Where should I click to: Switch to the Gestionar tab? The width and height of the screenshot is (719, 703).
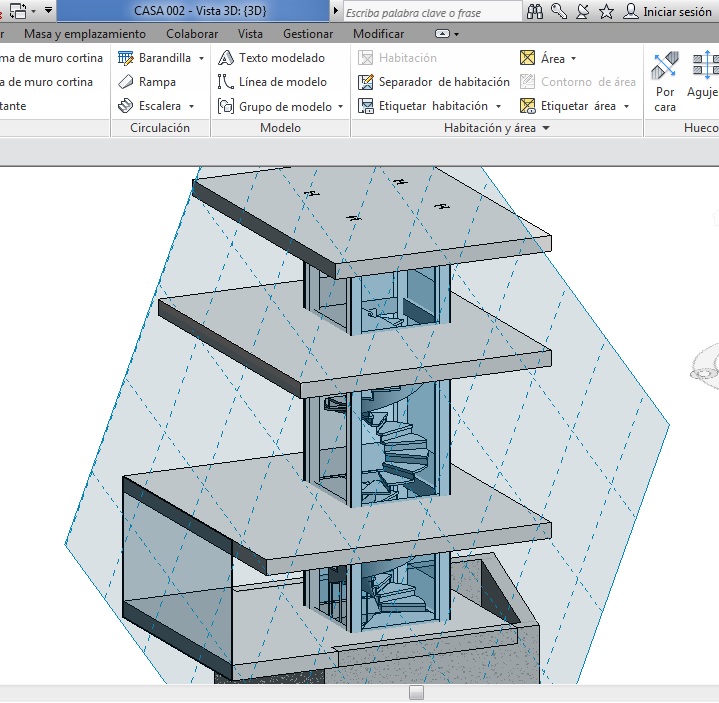tap(308, 34)
